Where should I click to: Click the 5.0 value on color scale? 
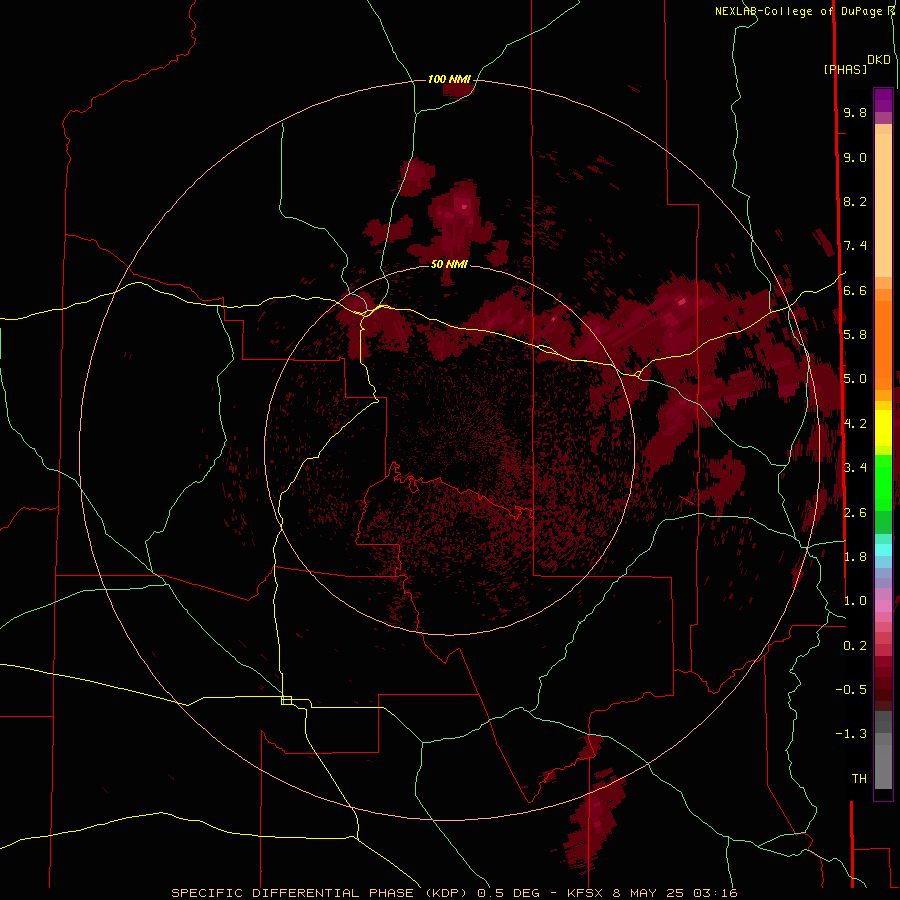855,379
